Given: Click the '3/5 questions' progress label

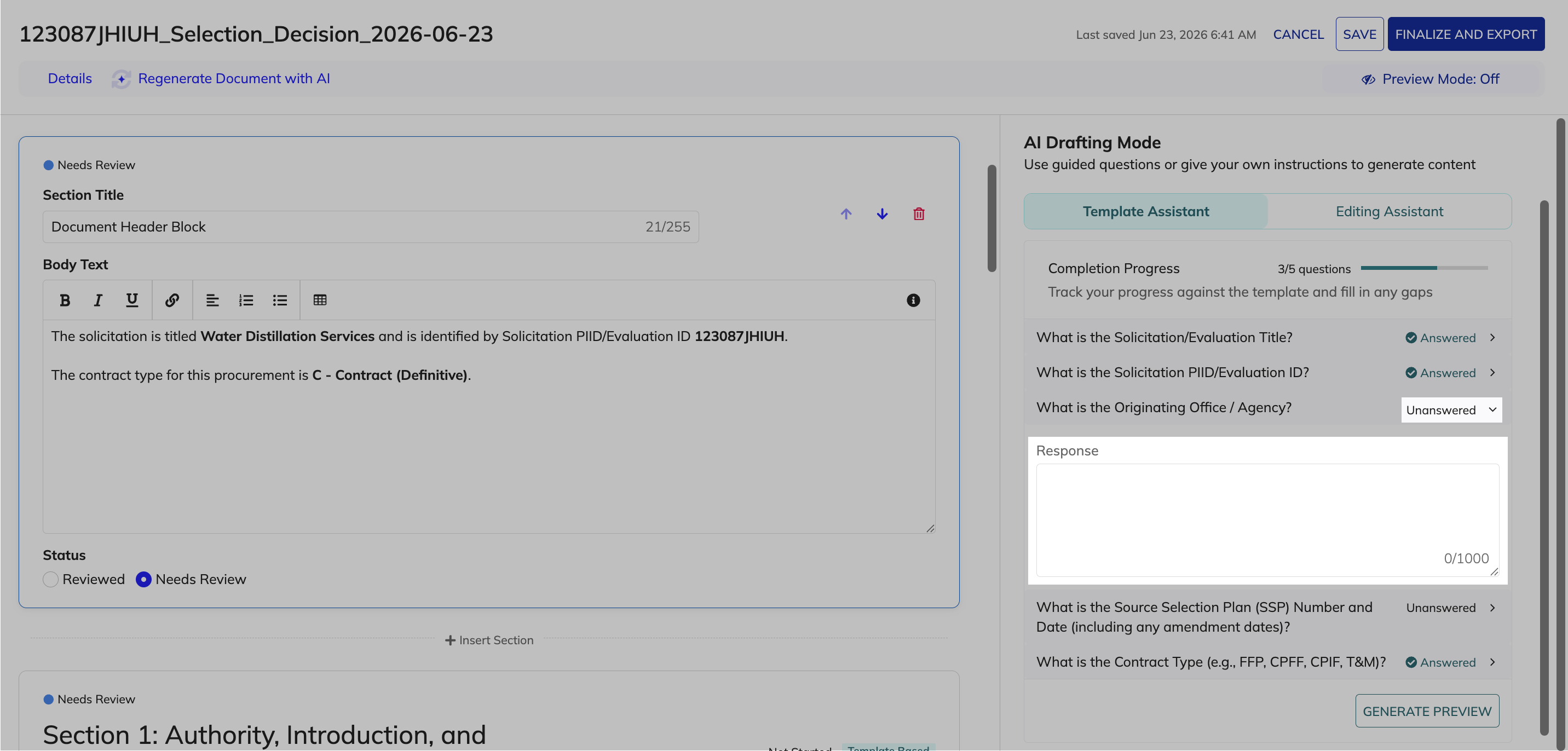Looking at the screenshot, I should [1313, 269].
